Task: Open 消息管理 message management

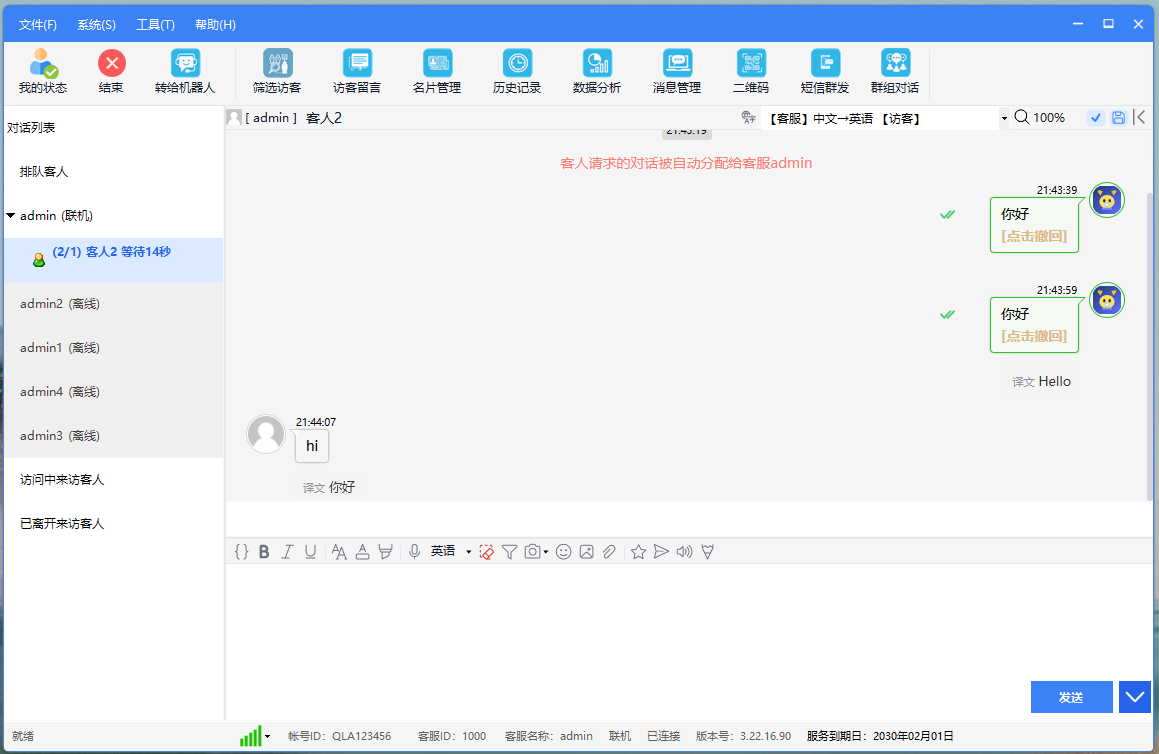Action: (676, 72)
